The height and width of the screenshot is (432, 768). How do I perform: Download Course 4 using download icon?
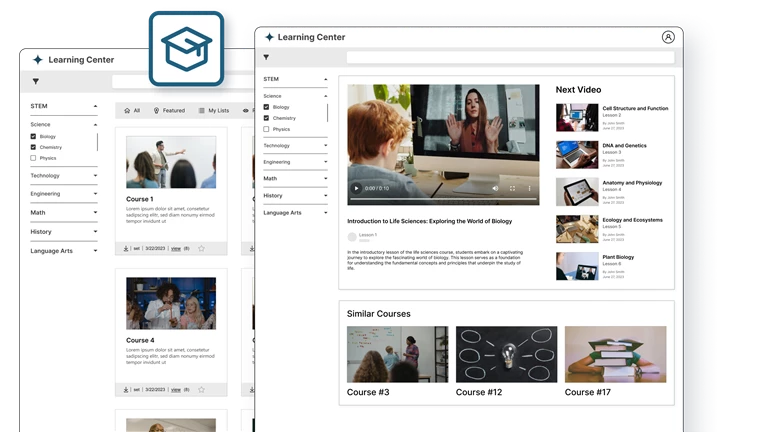click(126, 389)
